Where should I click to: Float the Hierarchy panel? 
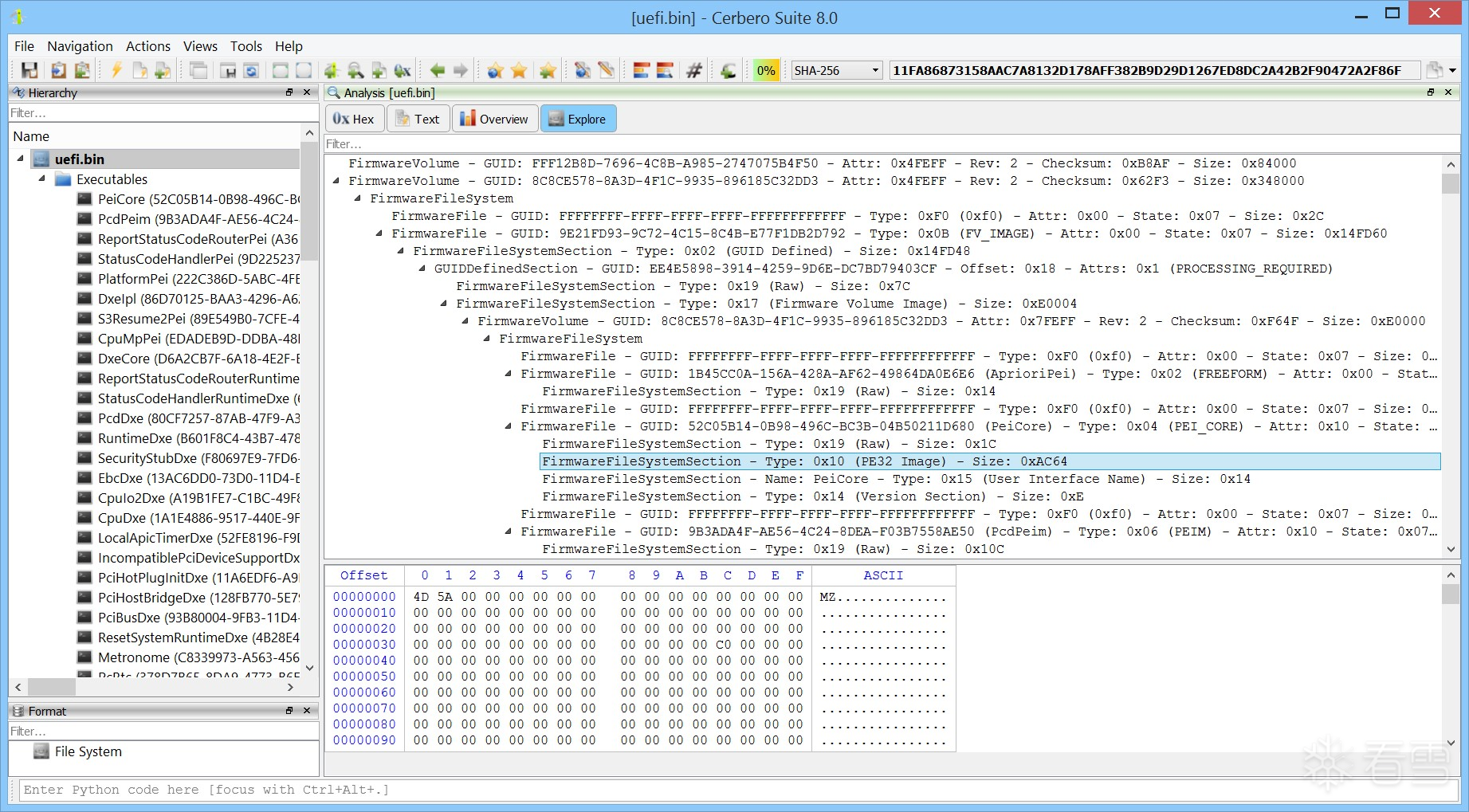tap(289, 92)
